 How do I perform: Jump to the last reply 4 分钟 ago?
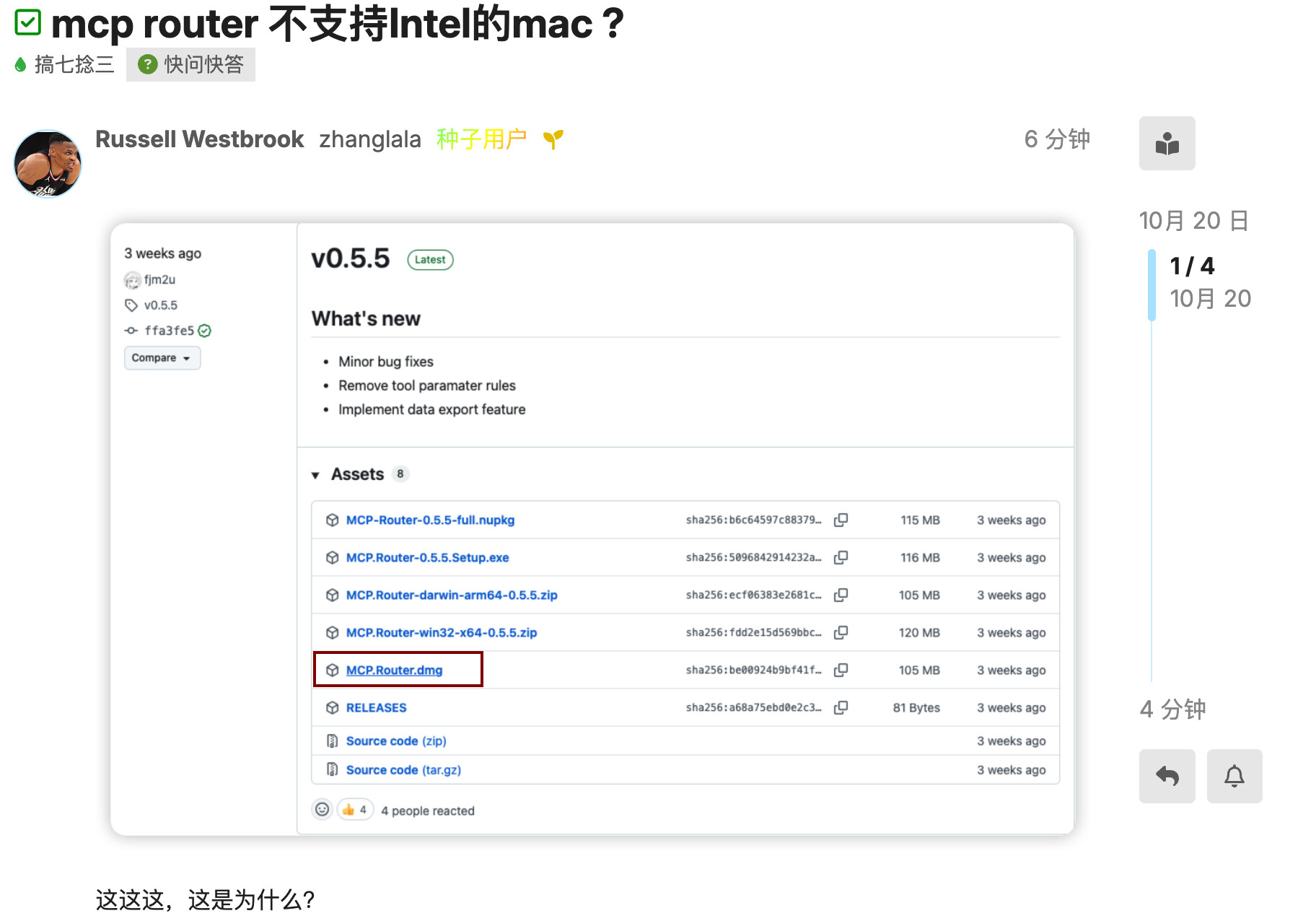[1173, 710]
